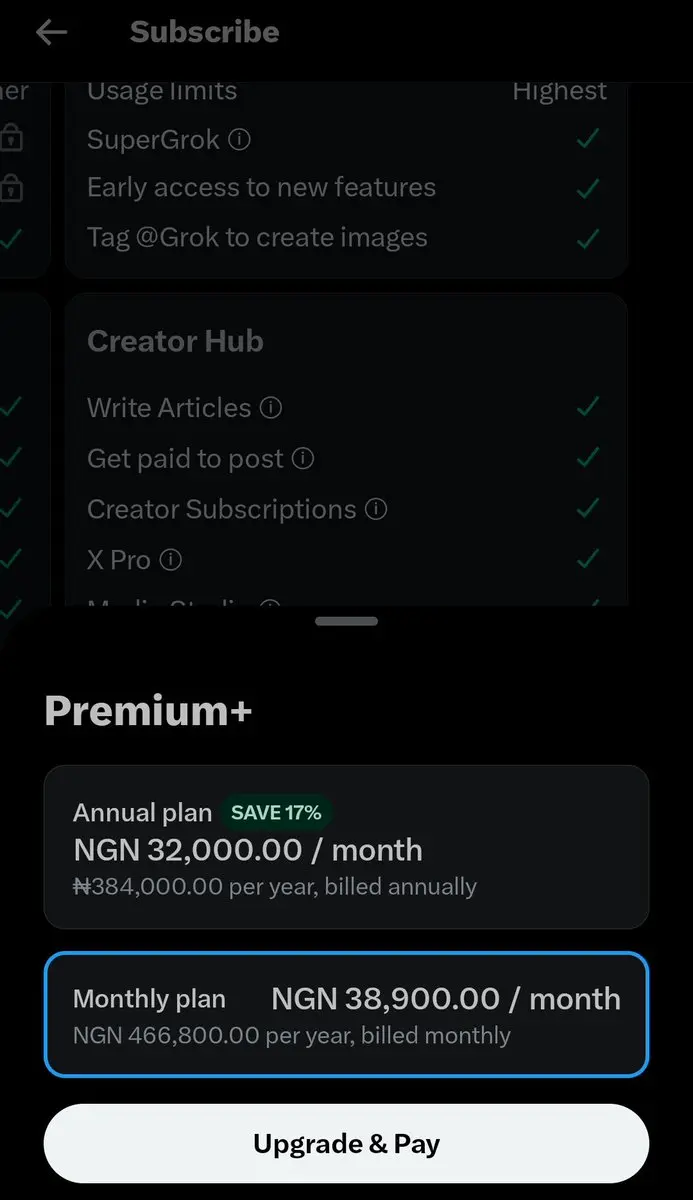Select the Annual plan option
Viewport: 693px width, 1200px height.
coord(346,847)
